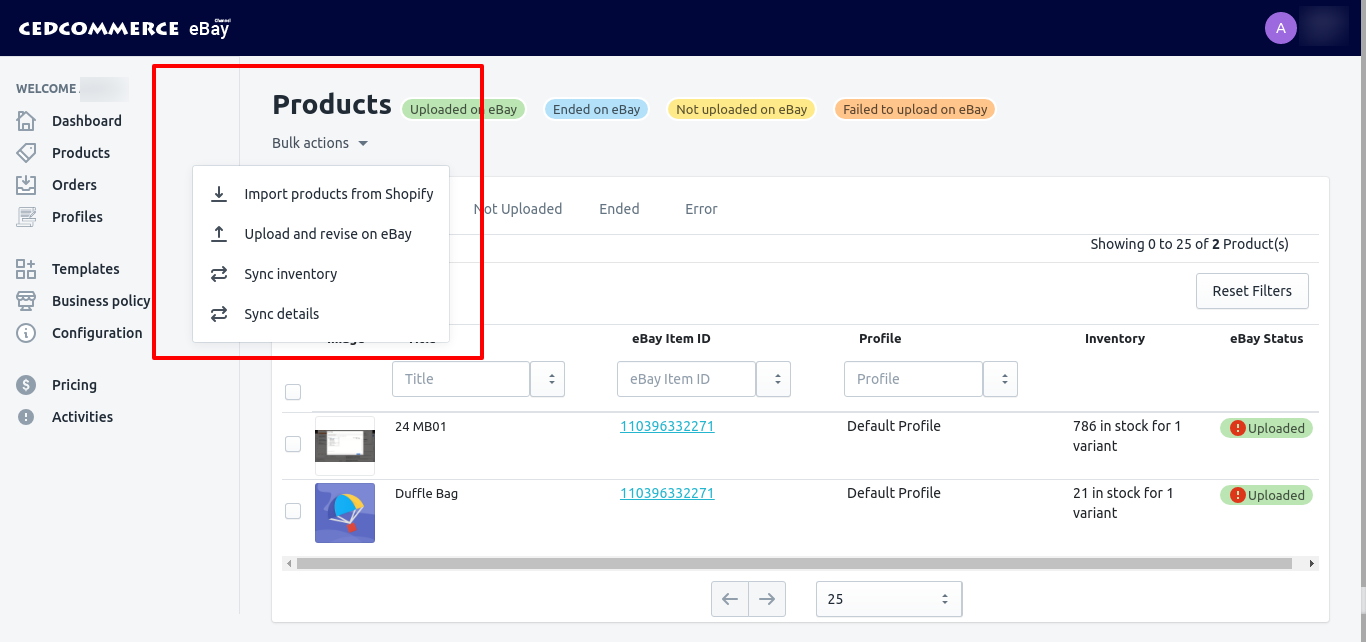Click the Business policy store icon
The height and width of the screenshot is (642, 1366).
(26, 301)
